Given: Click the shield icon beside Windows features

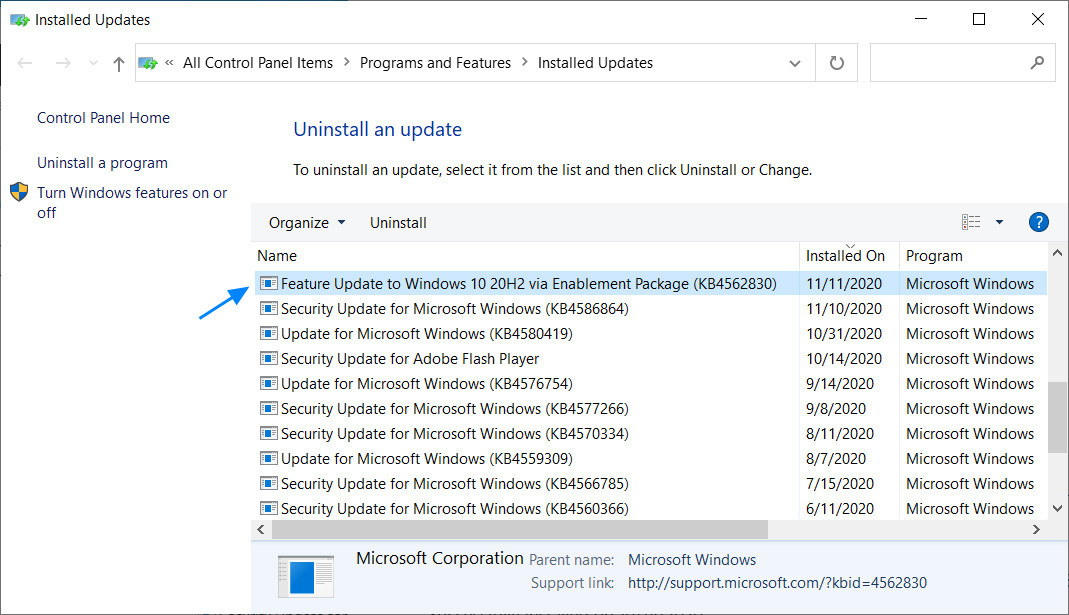Looking at the screenshot, I should tap(19, 192).
